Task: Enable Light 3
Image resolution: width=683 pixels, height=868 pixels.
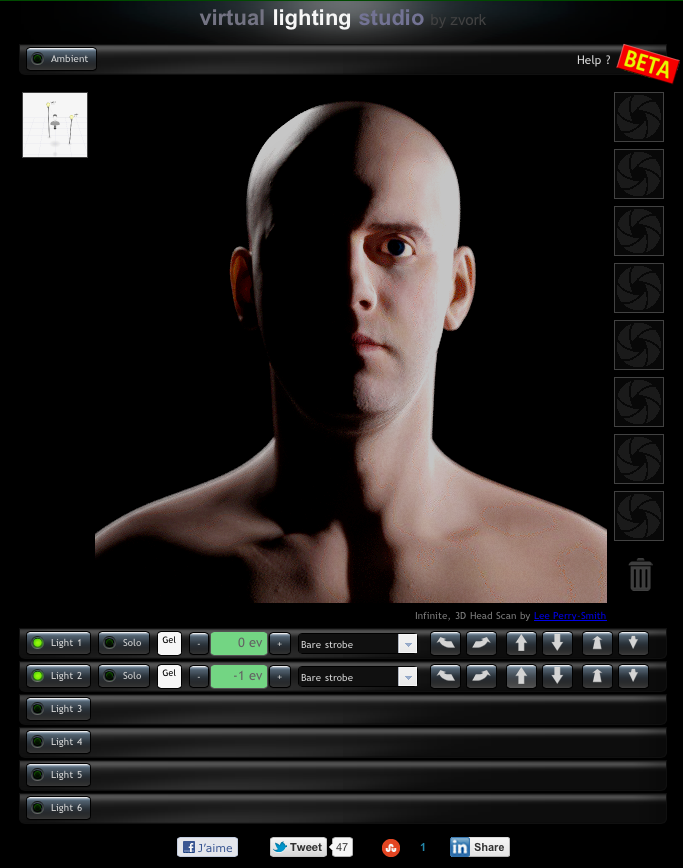Action: click(x=58, y=709)
